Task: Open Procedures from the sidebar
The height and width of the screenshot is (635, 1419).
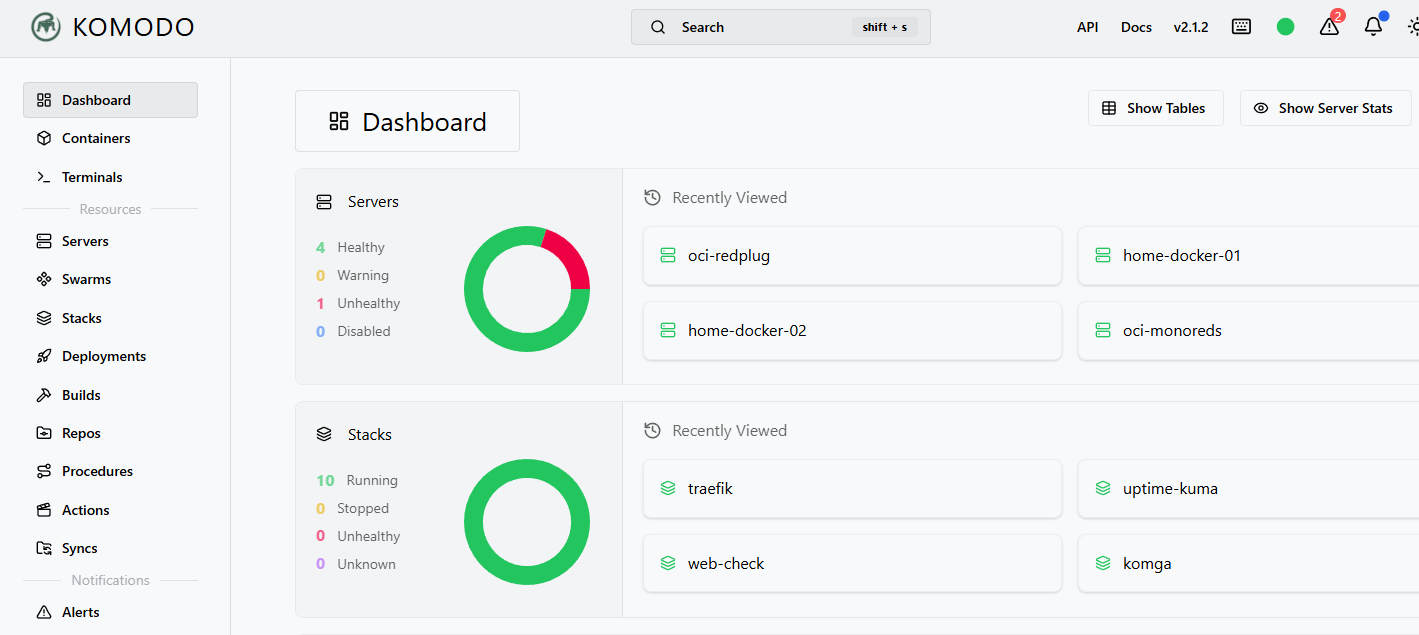Action: click(110, 471)
